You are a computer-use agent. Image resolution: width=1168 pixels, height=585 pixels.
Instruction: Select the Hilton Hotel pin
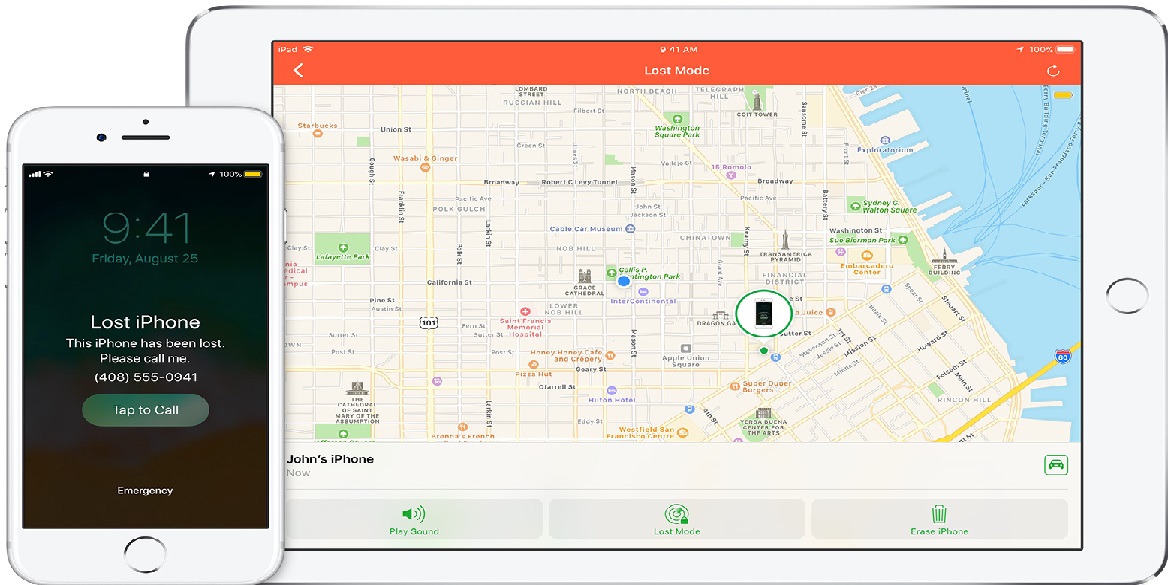pos(612,390)
